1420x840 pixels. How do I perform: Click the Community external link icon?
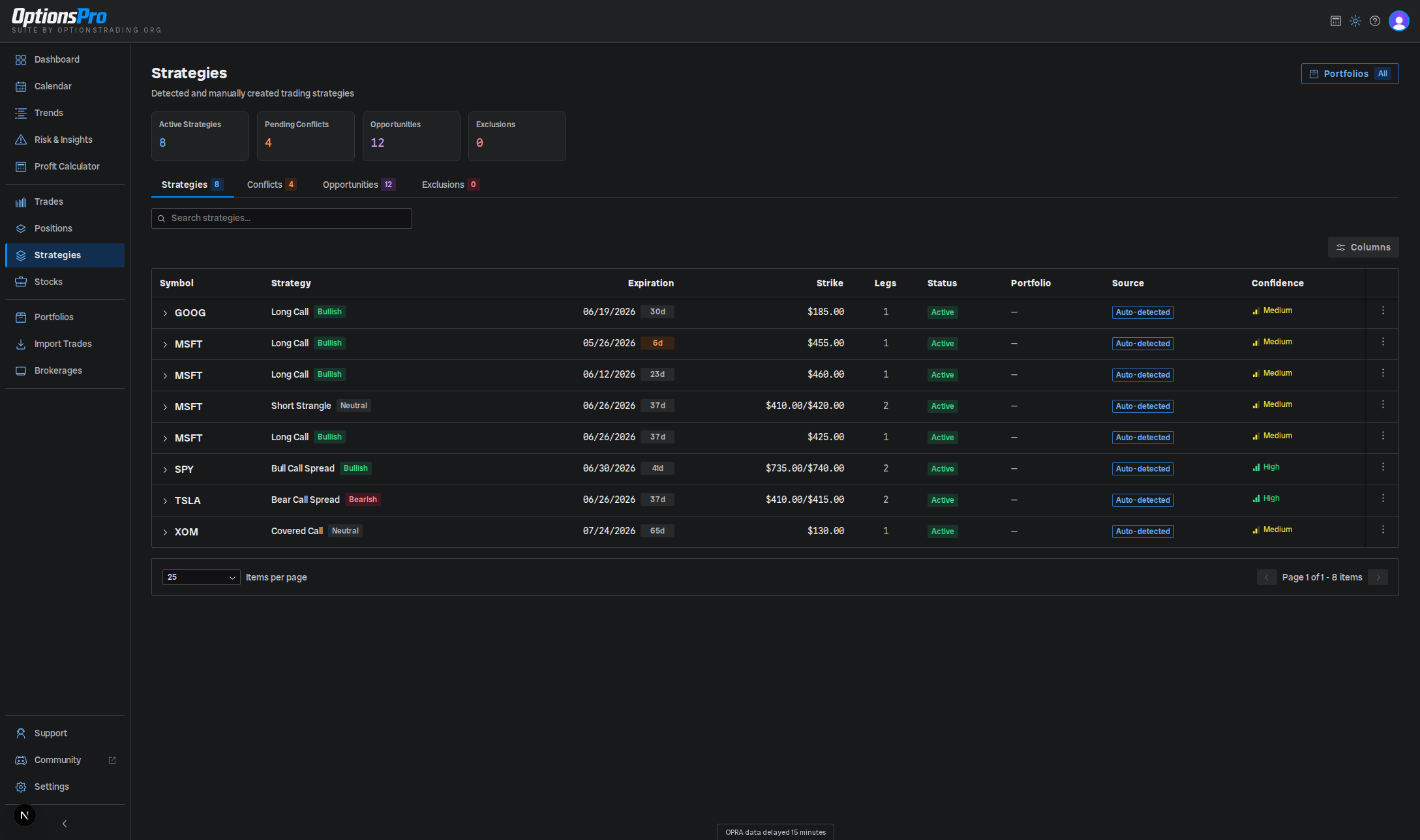112,760
